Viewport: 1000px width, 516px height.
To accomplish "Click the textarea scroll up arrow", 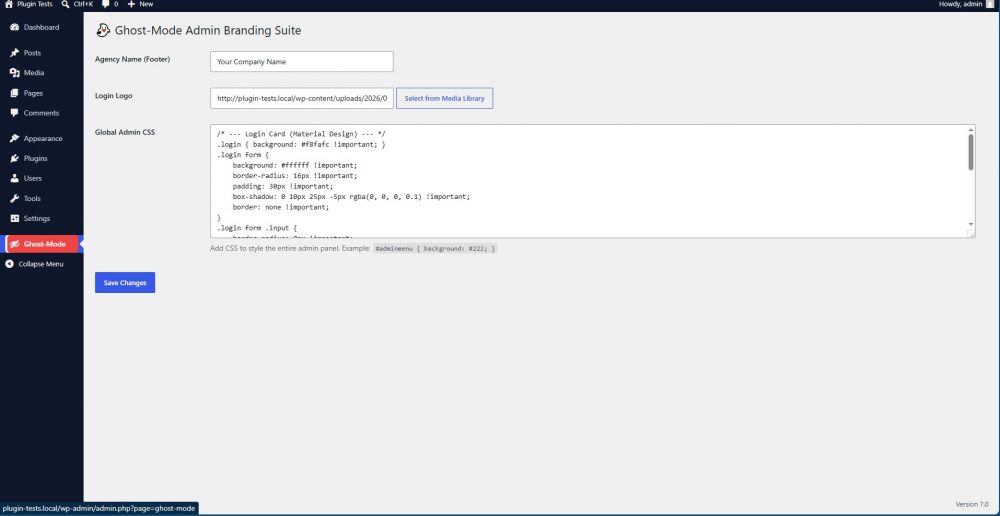I will [x=971, y=128].
